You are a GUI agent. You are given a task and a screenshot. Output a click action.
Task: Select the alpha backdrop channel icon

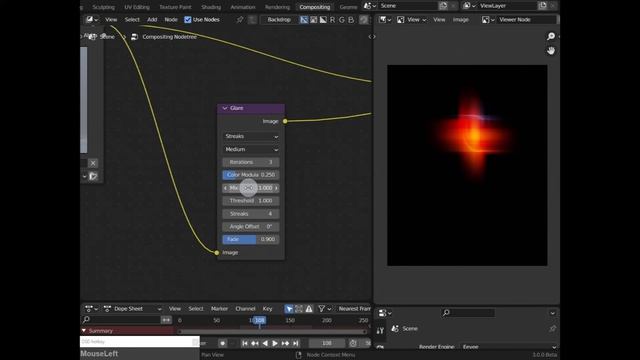click(323, 20)
